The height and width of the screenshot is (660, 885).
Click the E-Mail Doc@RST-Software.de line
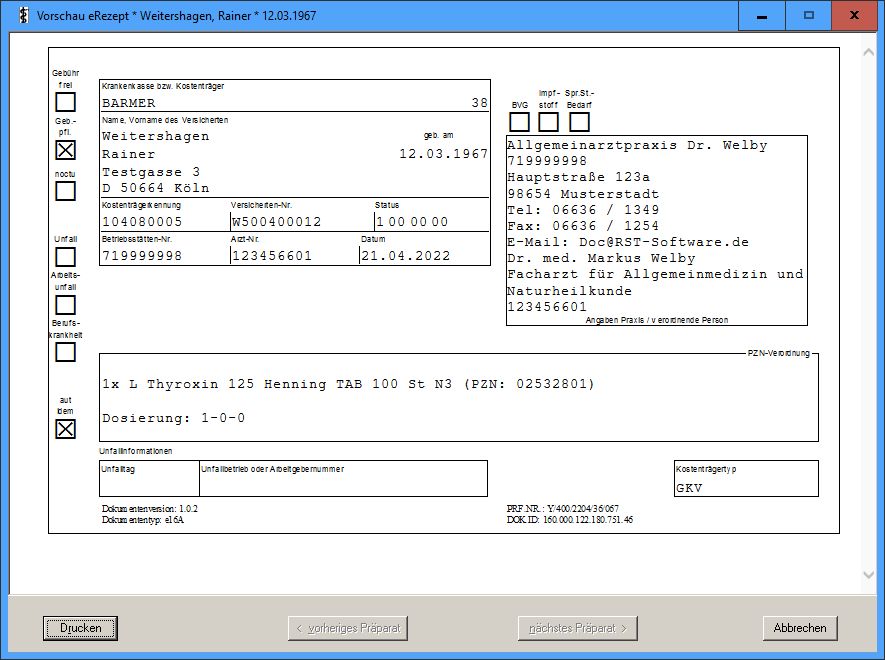(x=628, y=242)
